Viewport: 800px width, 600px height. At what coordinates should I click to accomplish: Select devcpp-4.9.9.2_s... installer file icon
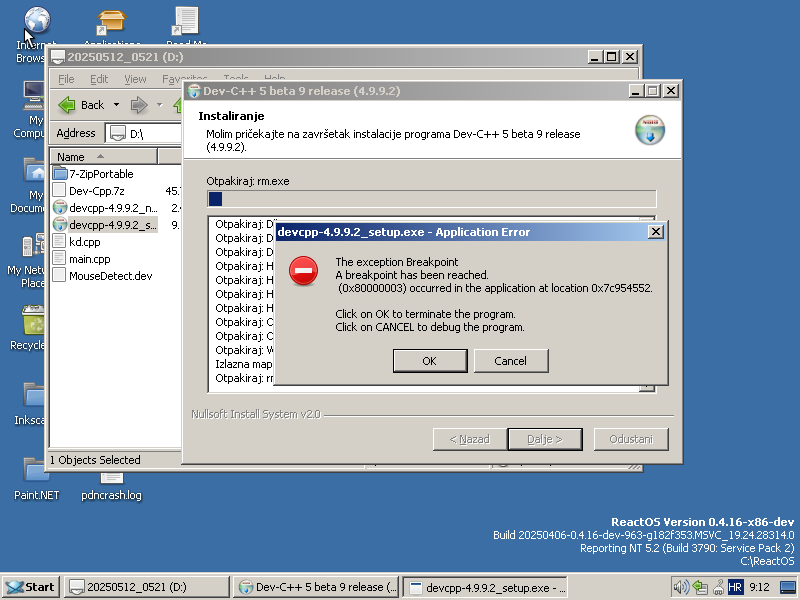pyautogui.click(x=60, y=224)
